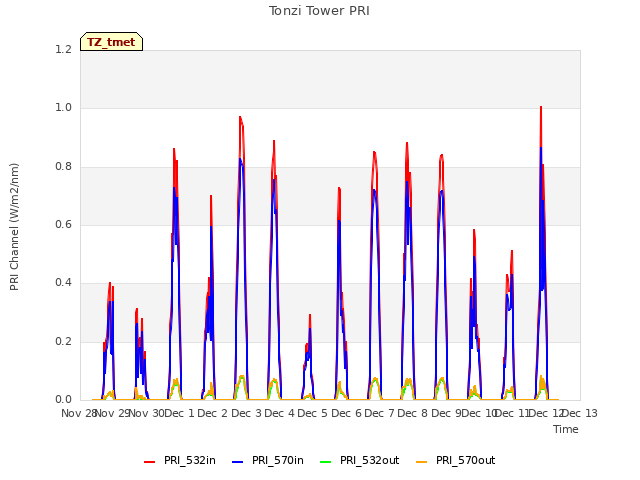The width and height of the screenshot is (640, 480).
Task: Click the green PRI_532out legend swatch
Action: tap(326, 462)
